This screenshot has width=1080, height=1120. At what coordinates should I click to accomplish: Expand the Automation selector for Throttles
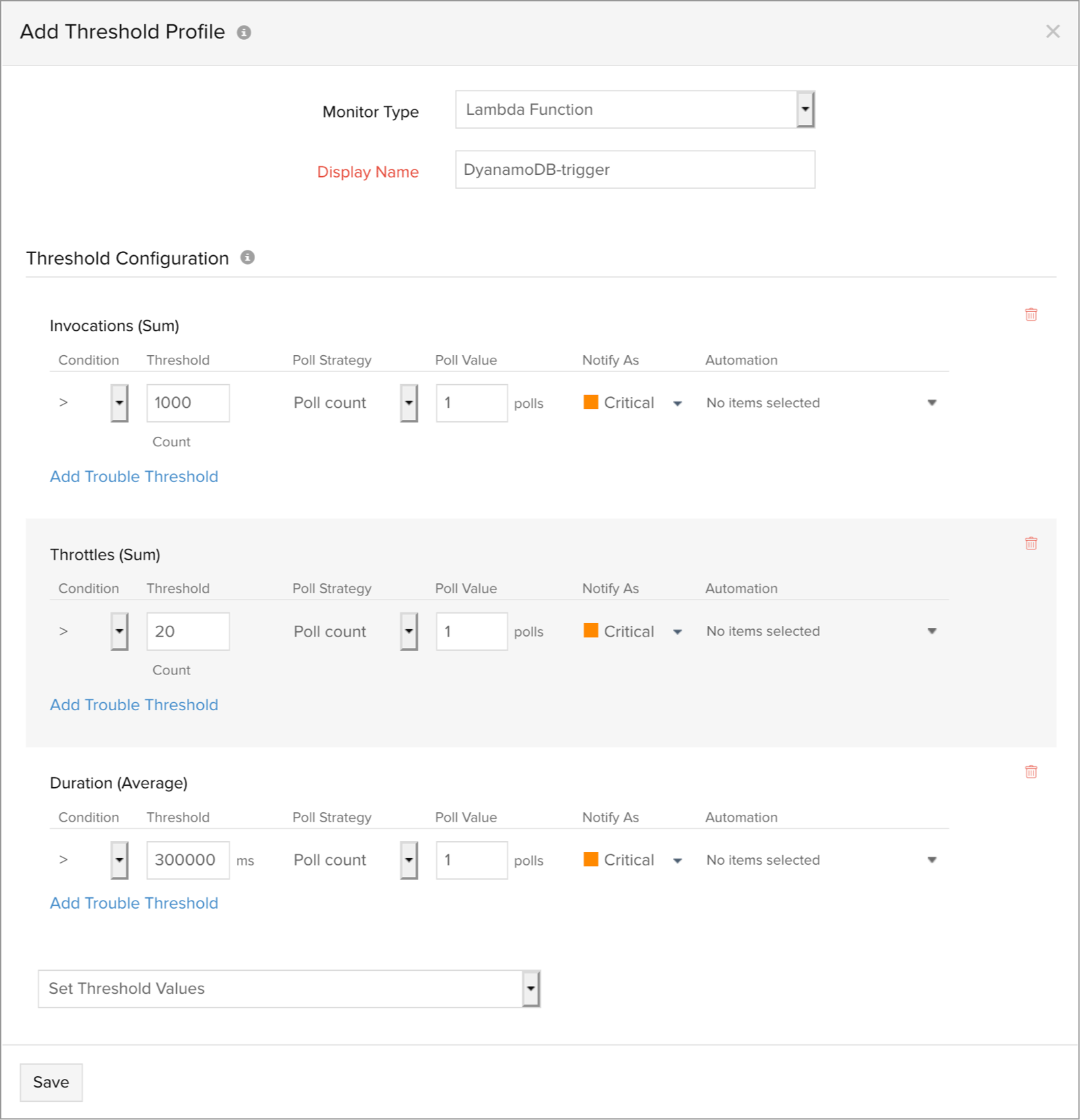pos(932,631)
